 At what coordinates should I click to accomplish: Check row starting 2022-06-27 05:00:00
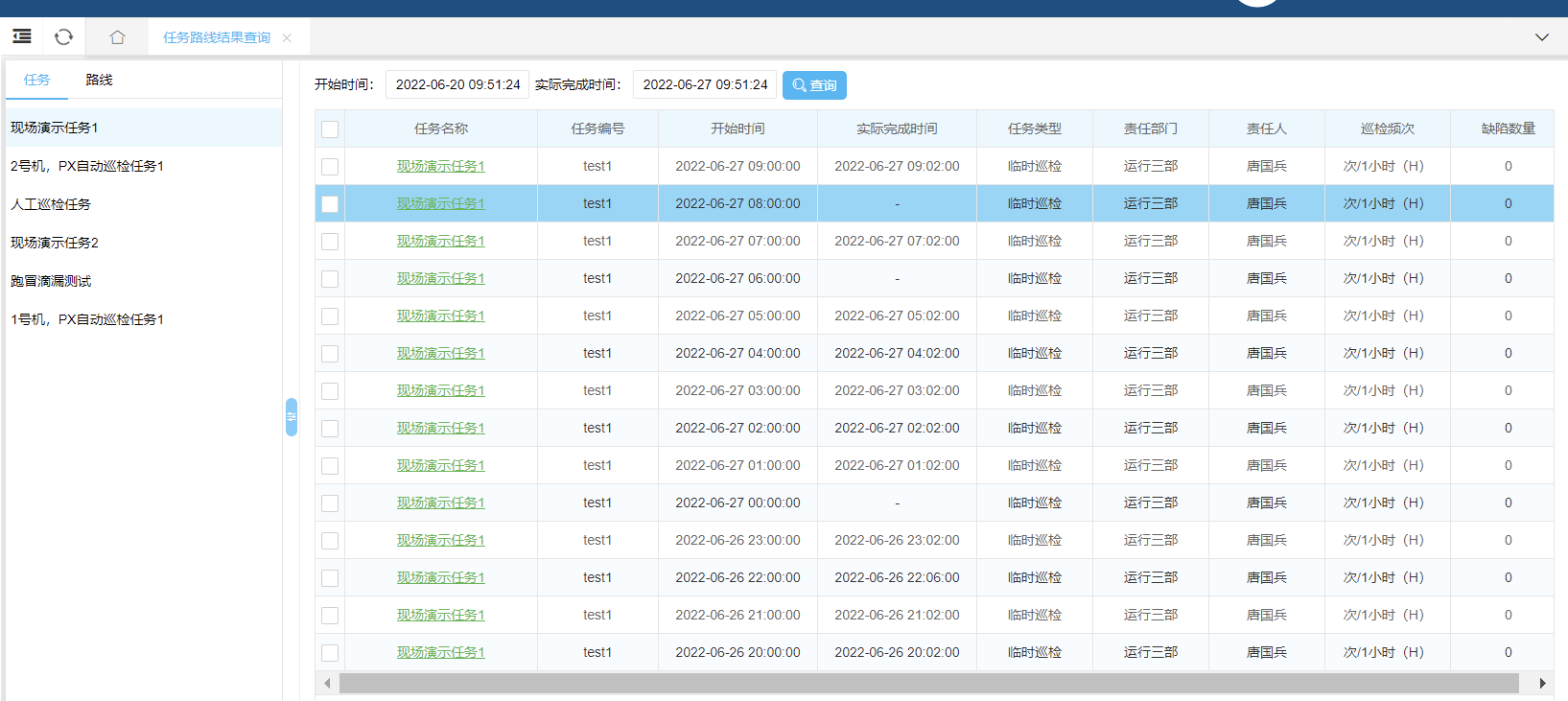coord(330,316)
